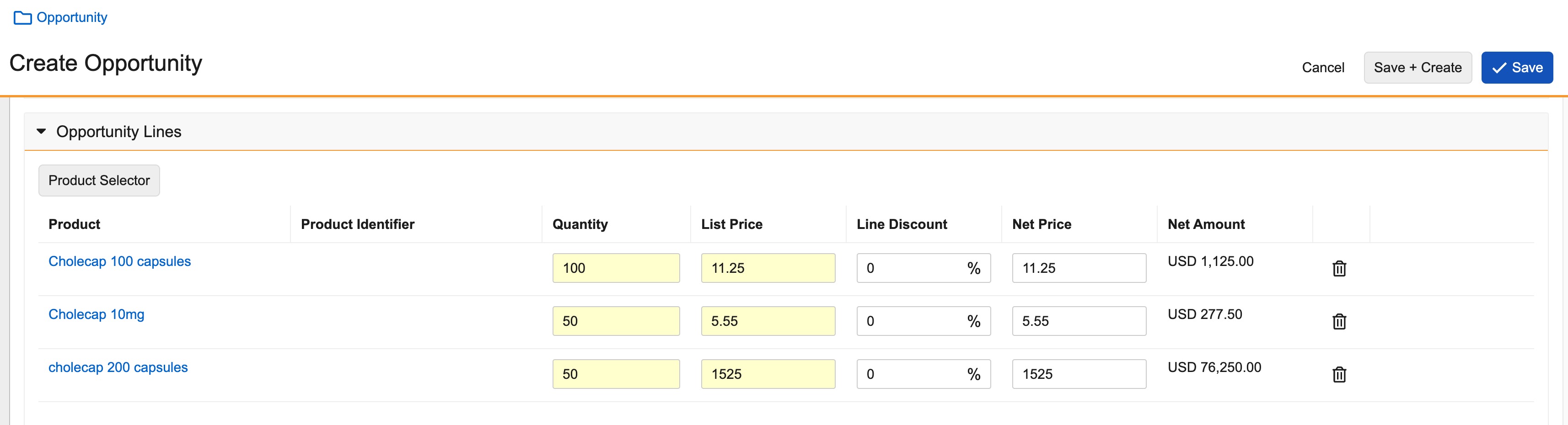The height and width of the screenshot is (425, 1568).
Task: Open Cholecap 100 capsules product link
Action: click(x=119, y=261)
